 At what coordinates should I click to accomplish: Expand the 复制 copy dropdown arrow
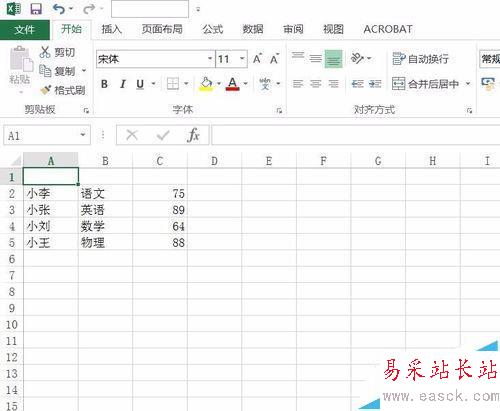pyautogui.click(x=84, y=71)
